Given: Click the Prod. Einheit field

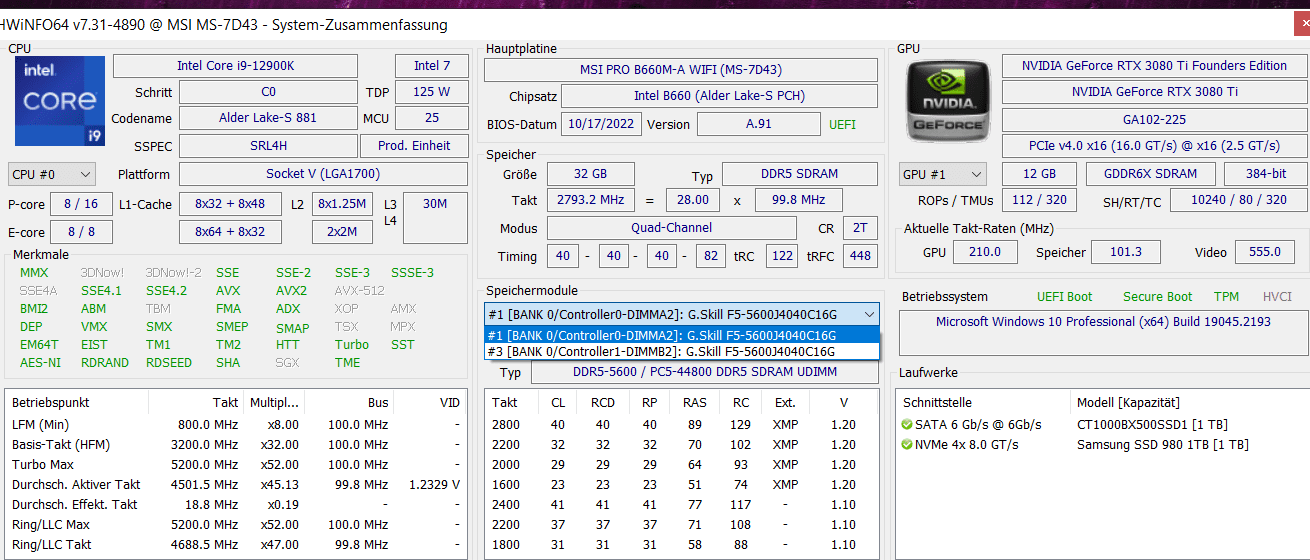Looking at the screenshot, I should [414, 146].
